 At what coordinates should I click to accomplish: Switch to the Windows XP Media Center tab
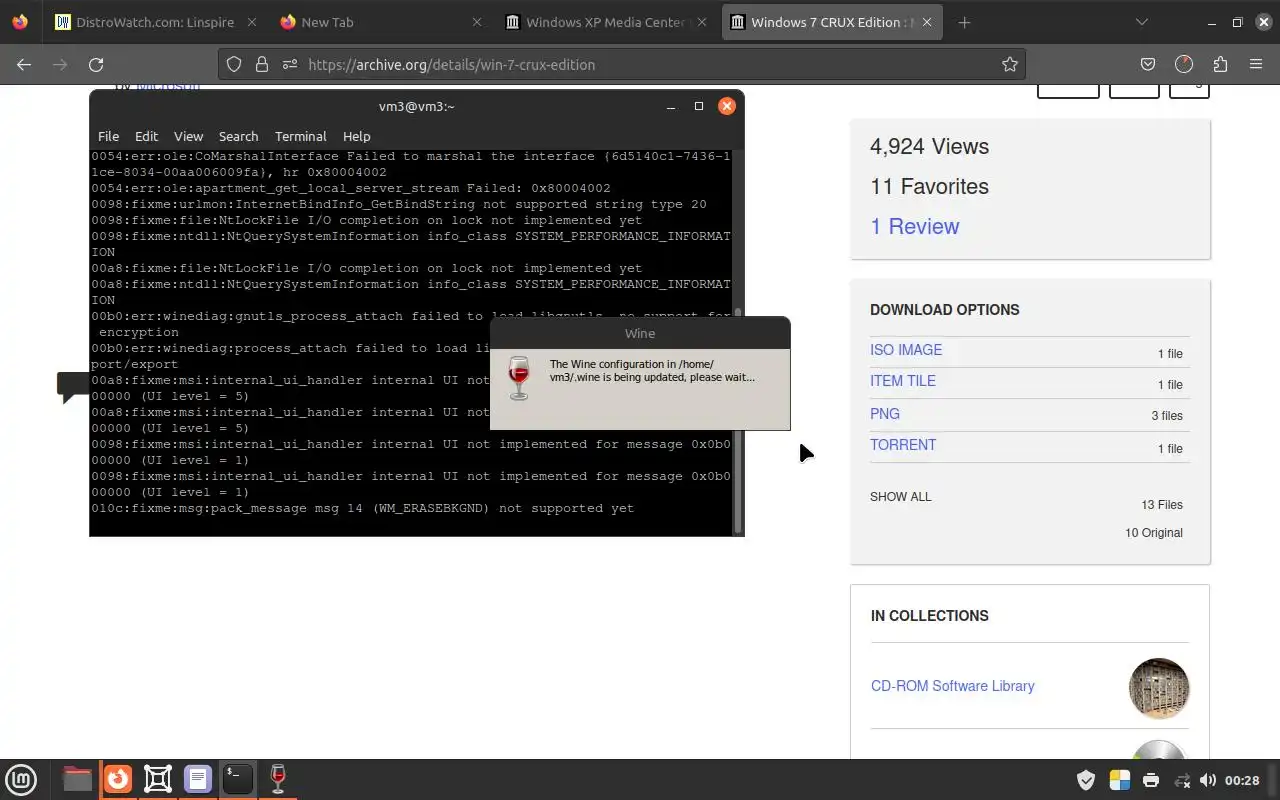click(608, 22)
